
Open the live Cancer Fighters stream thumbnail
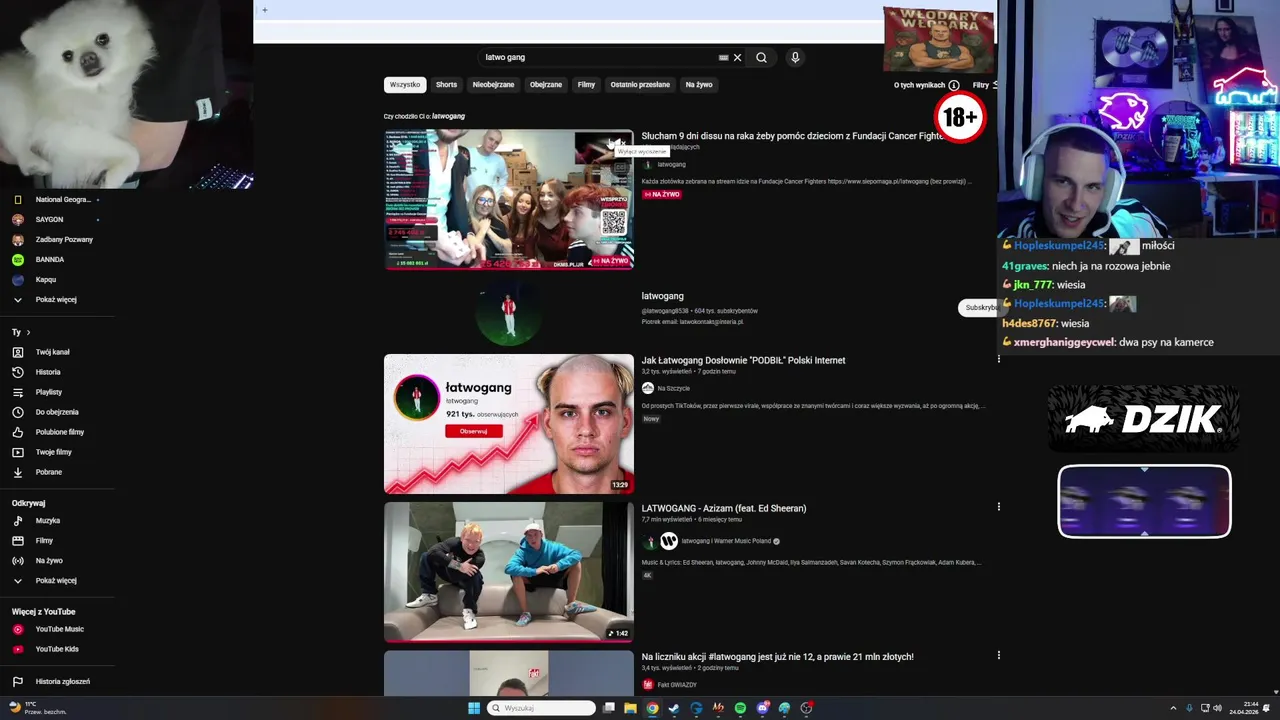[x=508, y=199]
